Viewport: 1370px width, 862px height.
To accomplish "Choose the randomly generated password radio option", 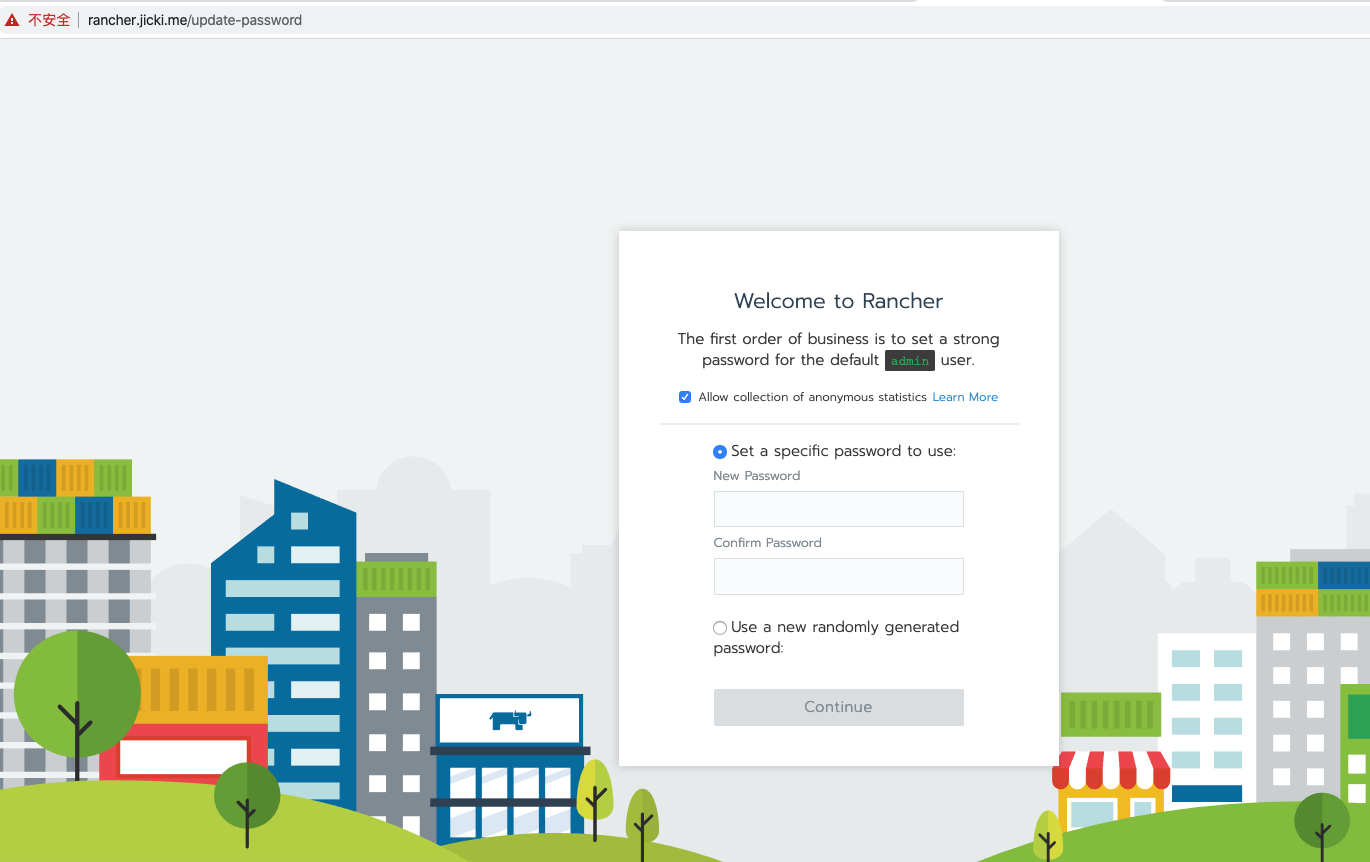I will click(x=720, y=628).
